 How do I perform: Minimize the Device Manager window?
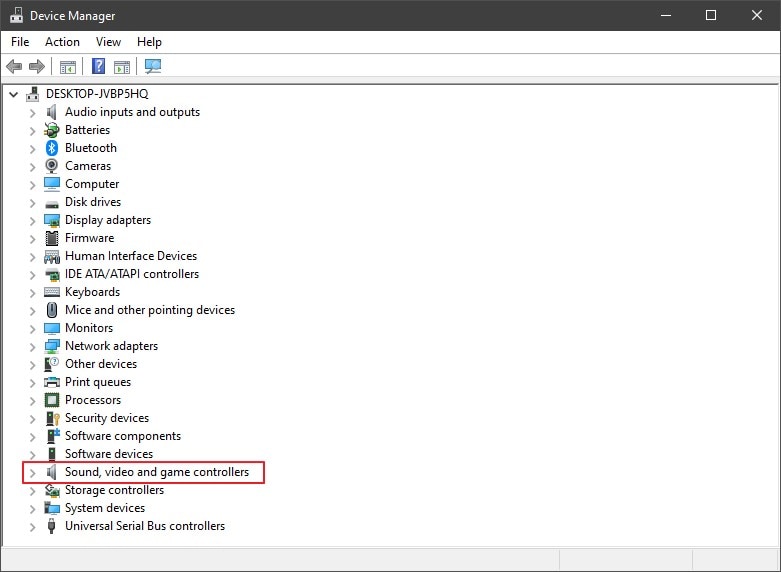pos(666,15)
